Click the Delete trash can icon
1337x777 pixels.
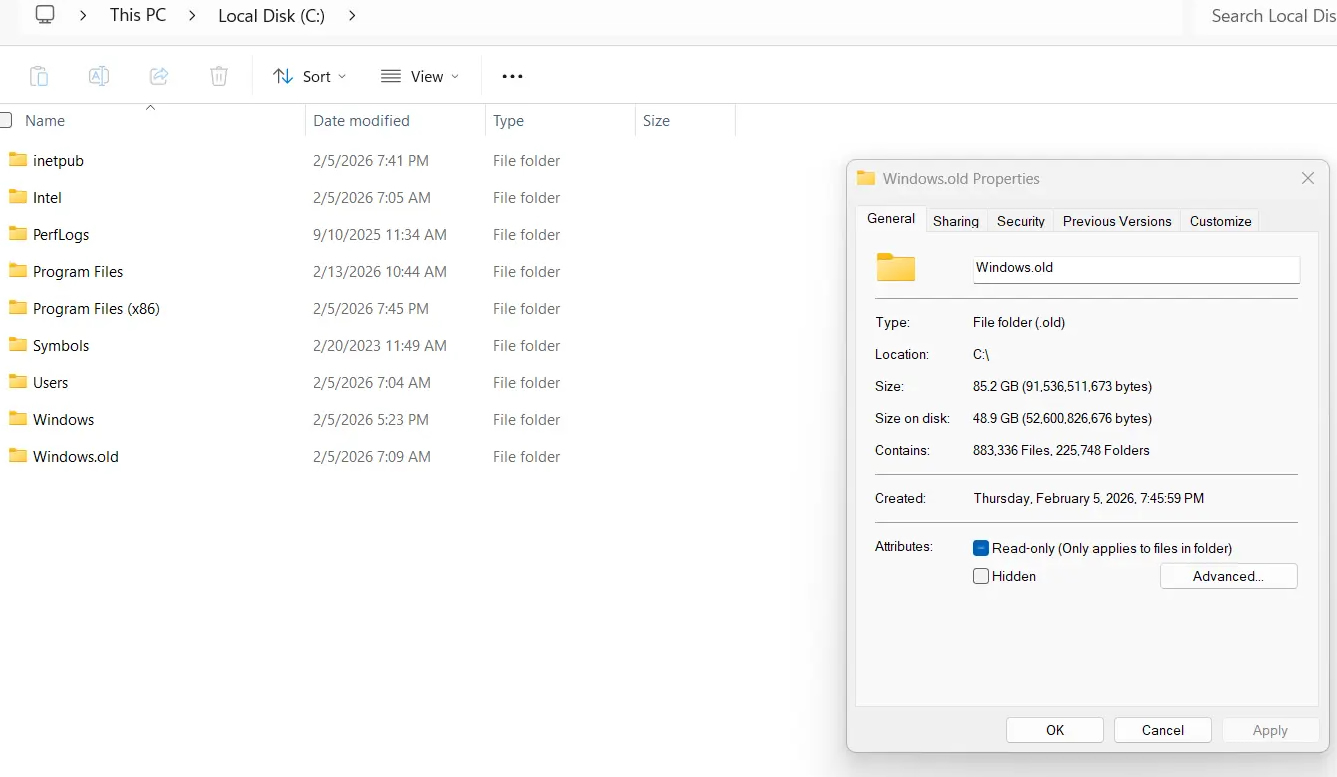219,76
